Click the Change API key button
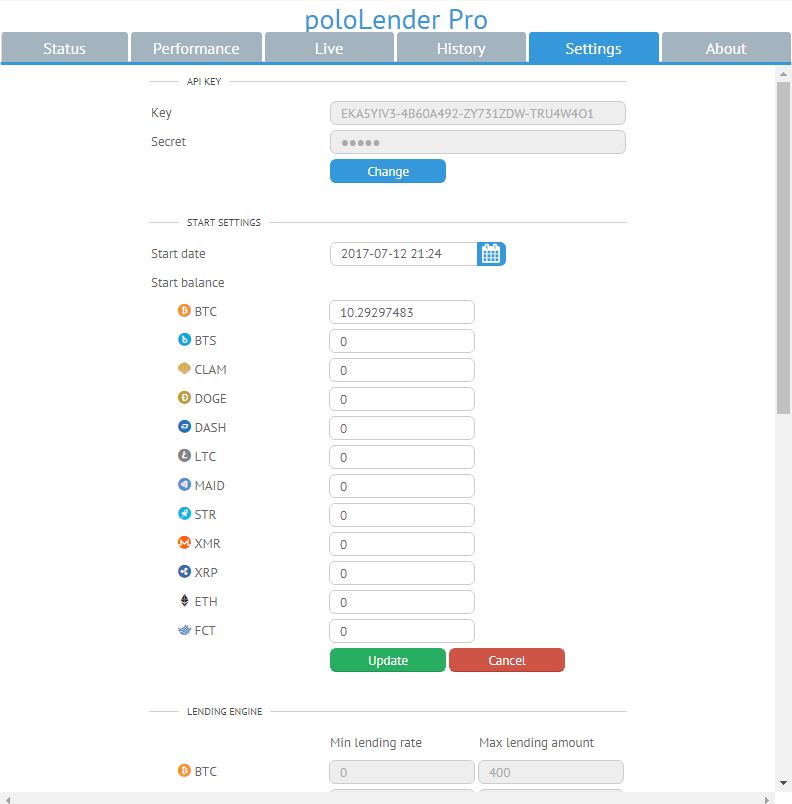Viewport: 792px width, 804px height. [388, 171]
